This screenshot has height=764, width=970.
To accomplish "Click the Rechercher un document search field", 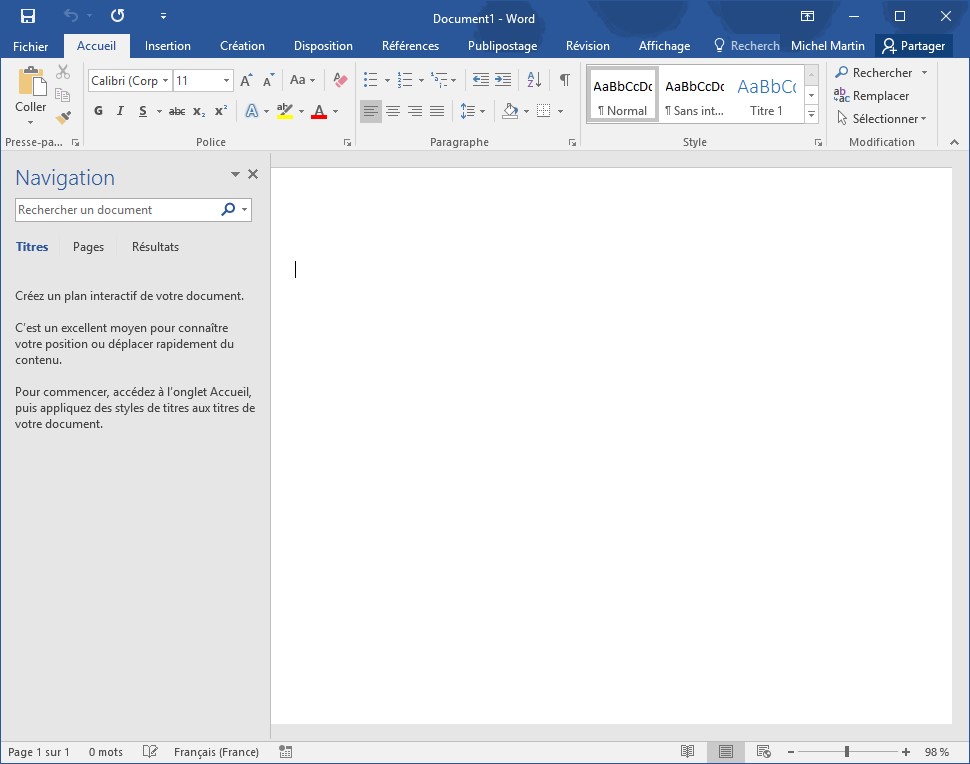I will click(x=117, y=210).
